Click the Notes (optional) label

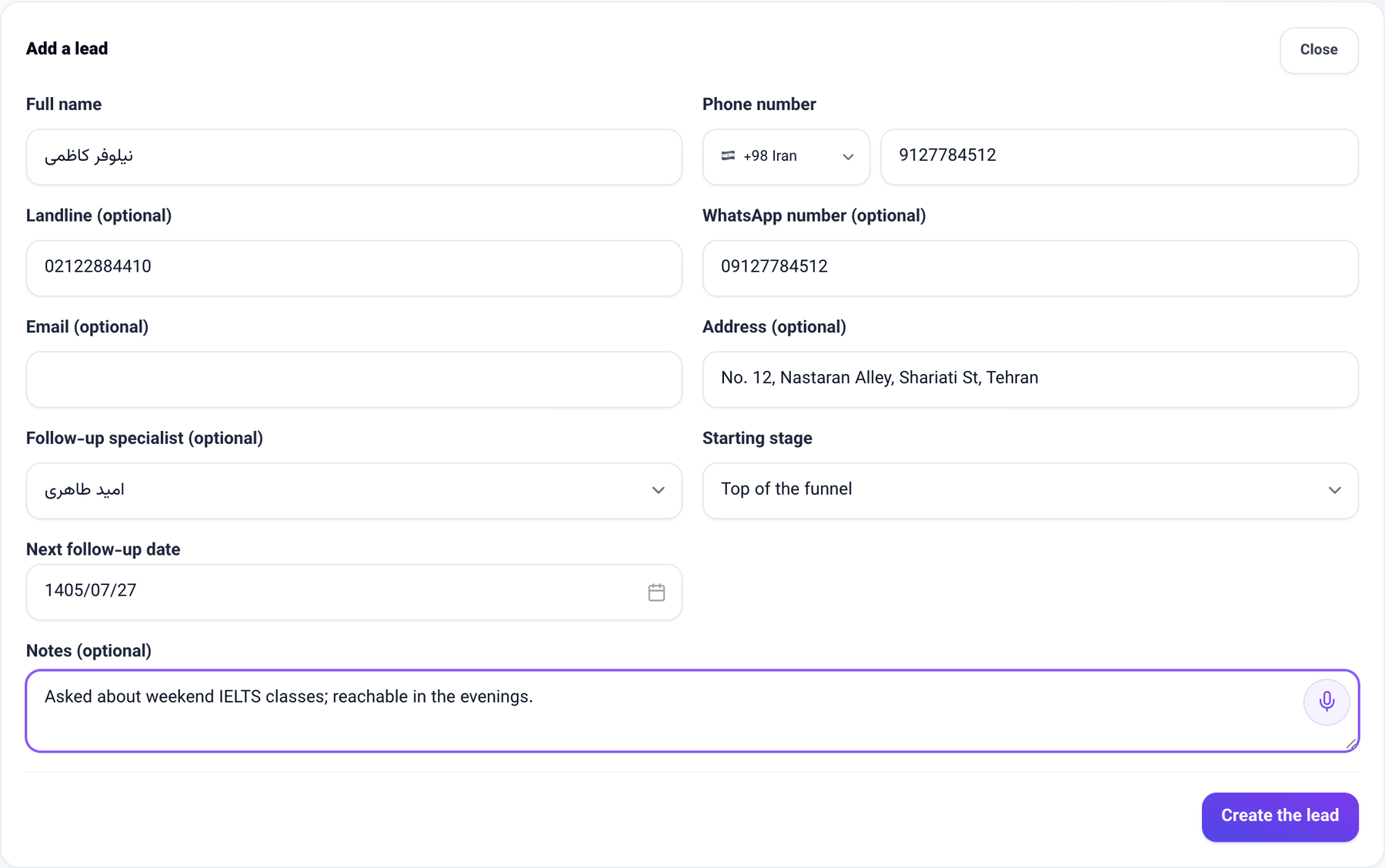(x=88, y=651)
